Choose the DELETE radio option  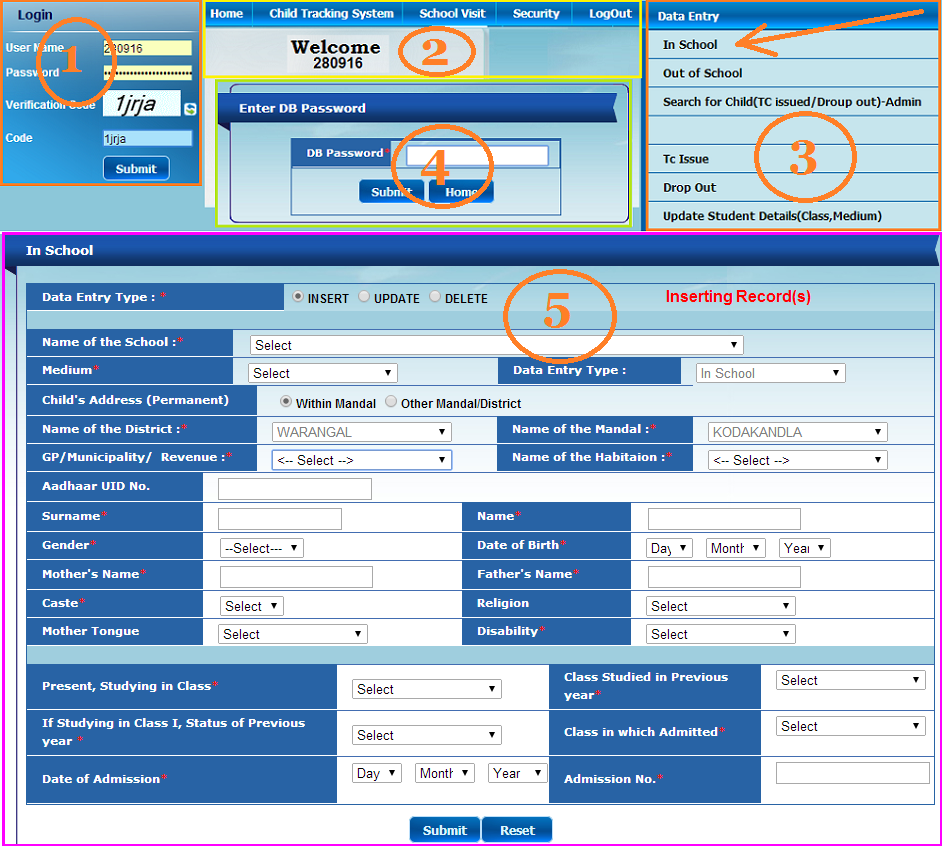[435, 296]
